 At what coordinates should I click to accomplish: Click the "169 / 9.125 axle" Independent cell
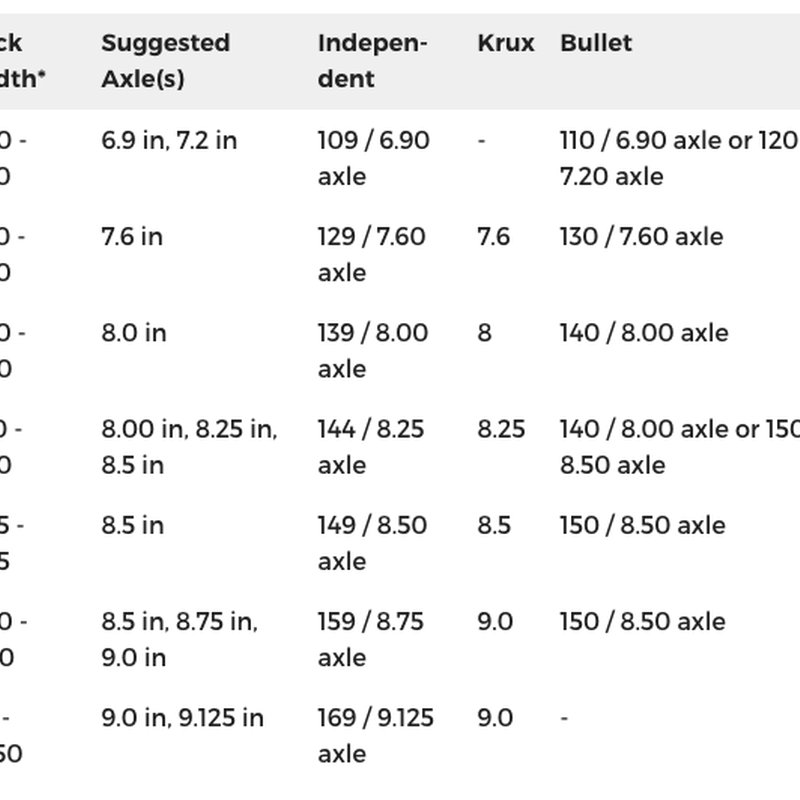(375, 735)
